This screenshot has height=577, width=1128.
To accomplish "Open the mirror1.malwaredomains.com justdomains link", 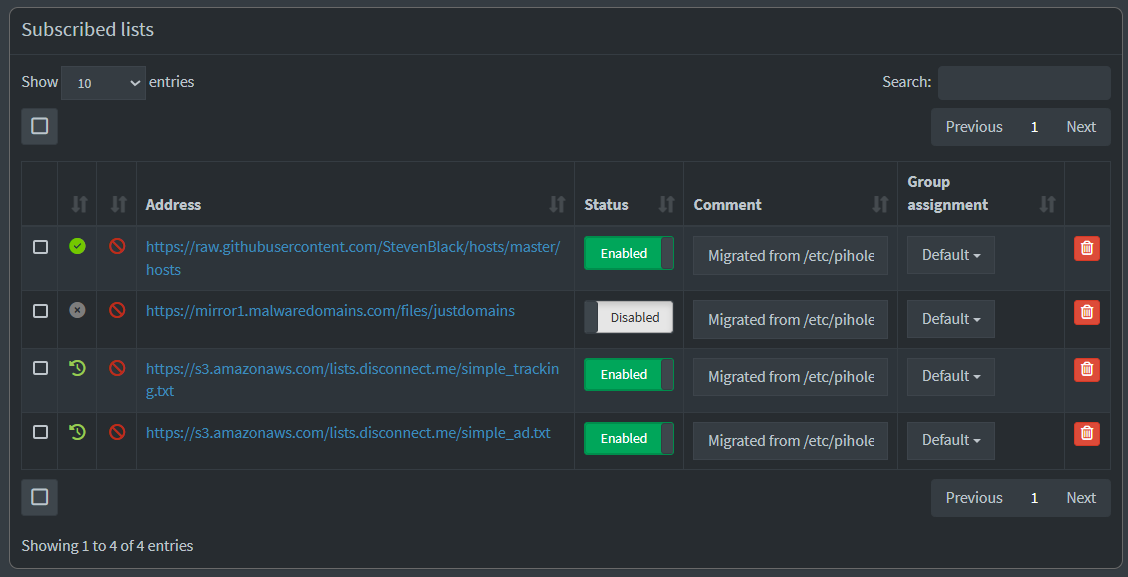I will (x=330, y=311).
